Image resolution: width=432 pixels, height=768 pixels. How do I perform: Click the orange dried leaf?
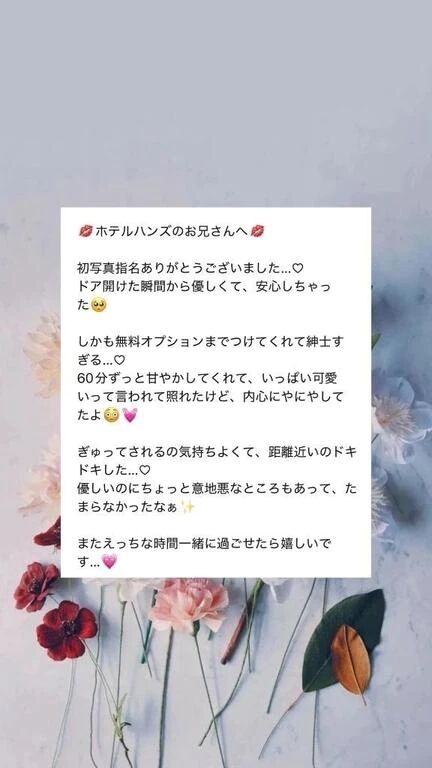point(351,660)
